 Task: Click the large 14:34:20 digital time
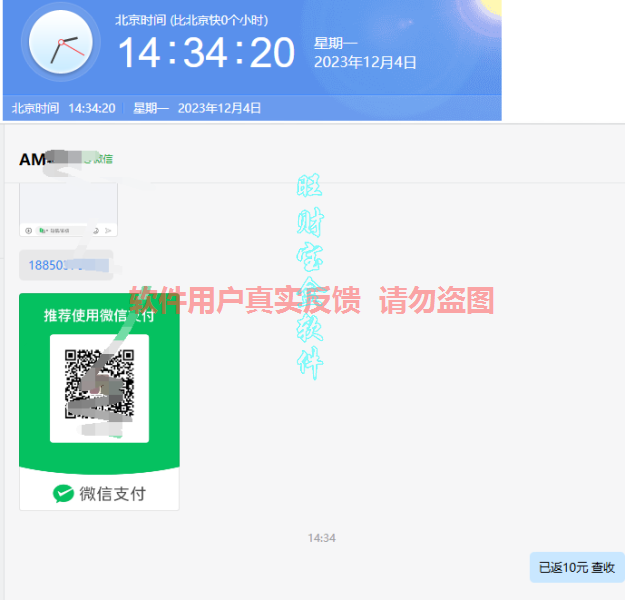[206, 53]
